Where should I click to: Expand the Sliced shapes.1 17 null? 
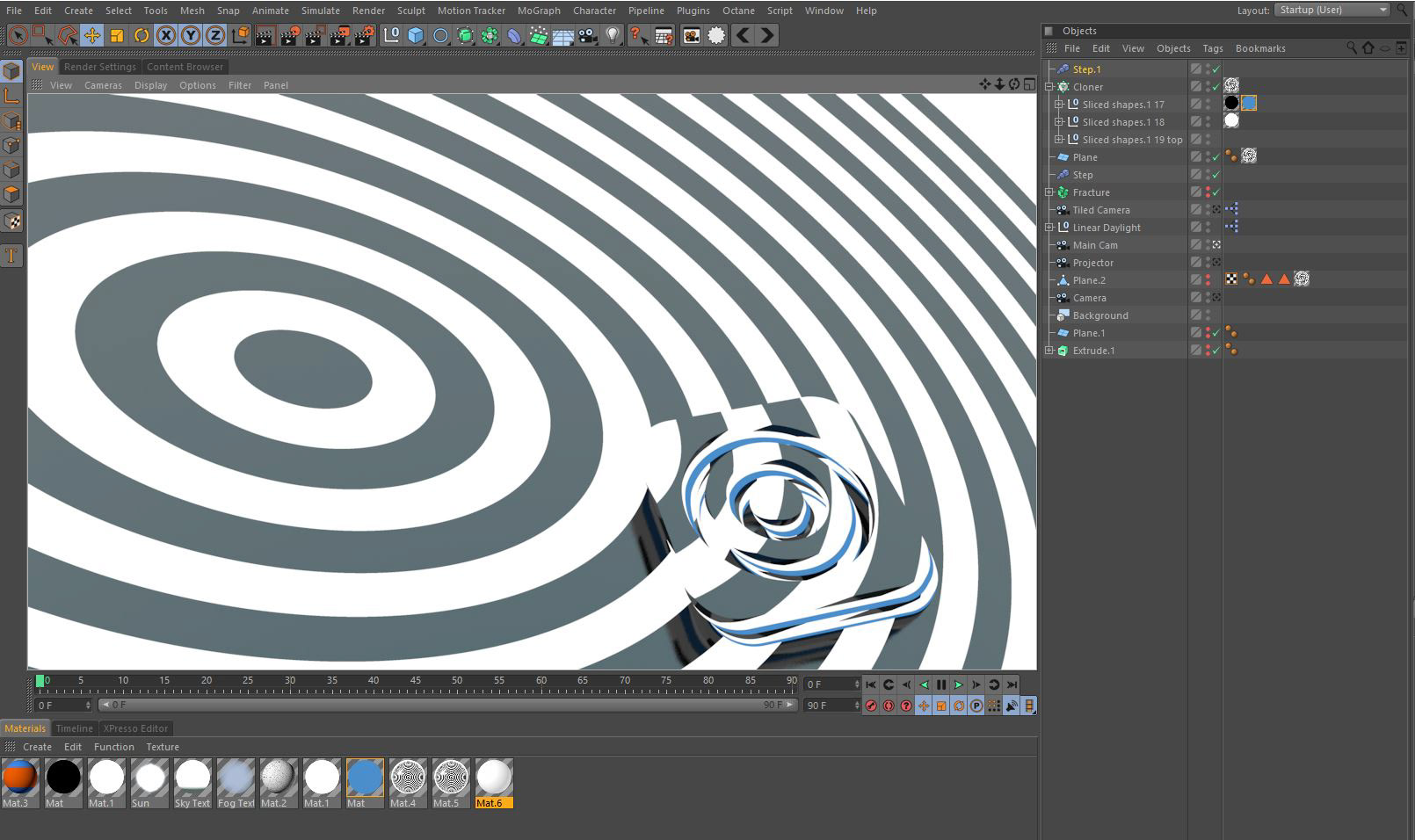tap(1059, 105)
